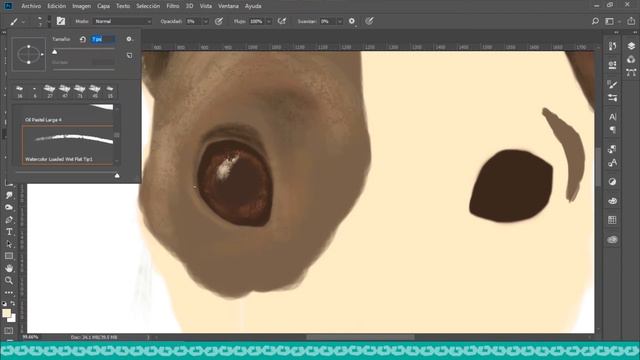Open the Modo blending mode dropdown
Viewport: 640px width, 360px height.
tap(122, 21)
